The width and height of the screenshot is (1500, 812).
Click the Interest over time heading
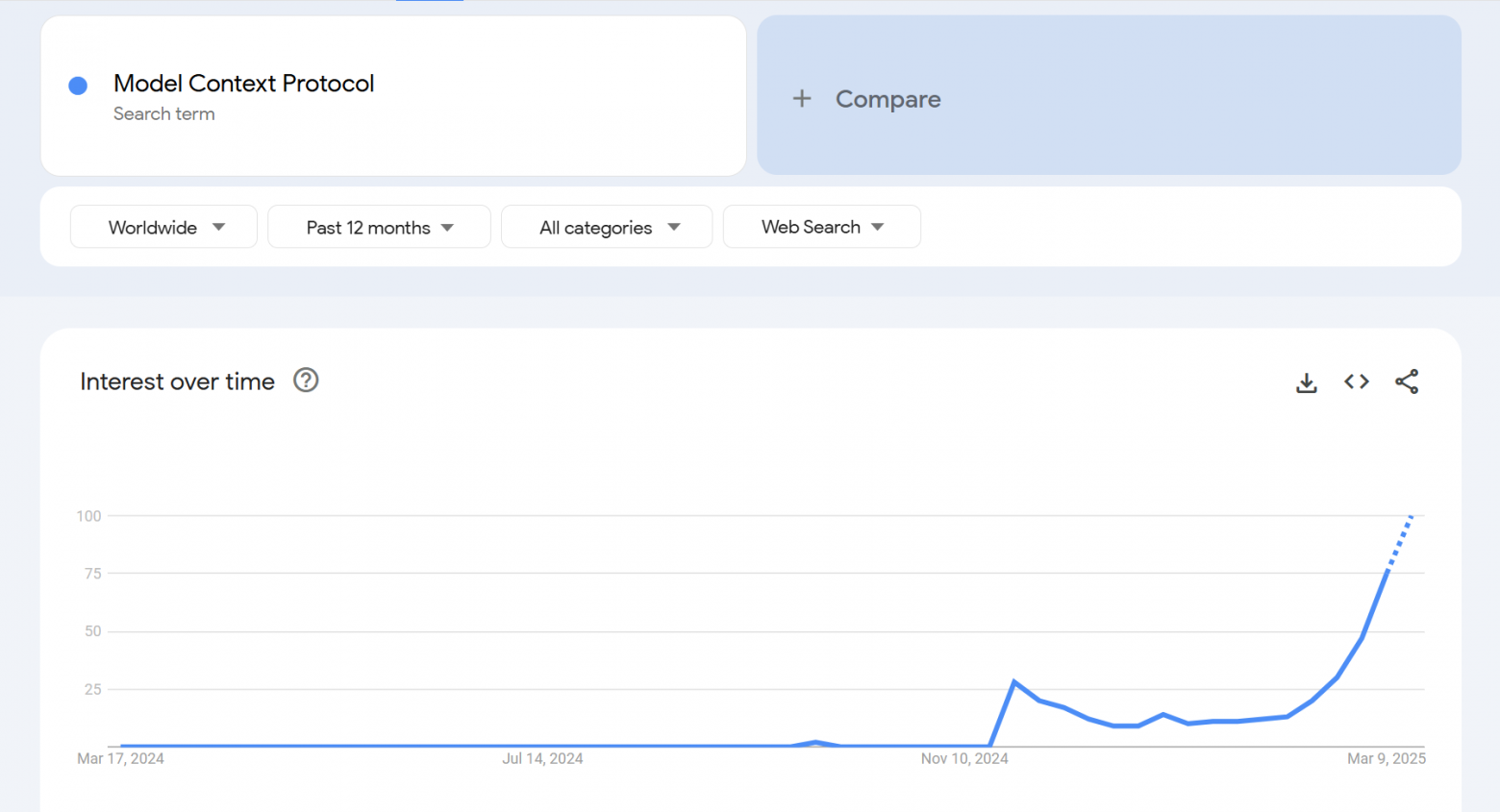pos(177,381)
